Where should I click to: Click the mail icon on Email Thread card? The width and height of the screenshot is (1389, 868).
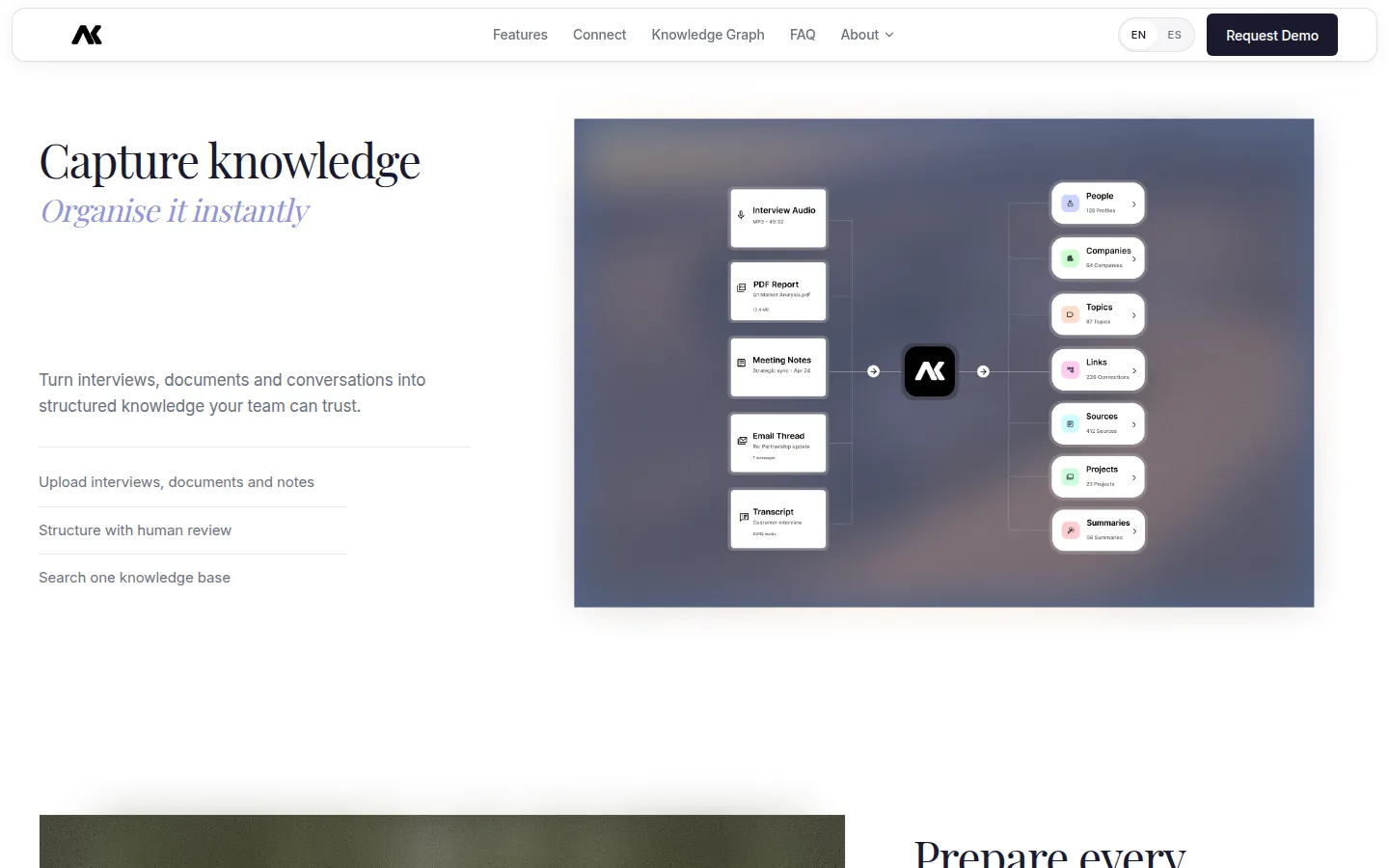point(742,441)
